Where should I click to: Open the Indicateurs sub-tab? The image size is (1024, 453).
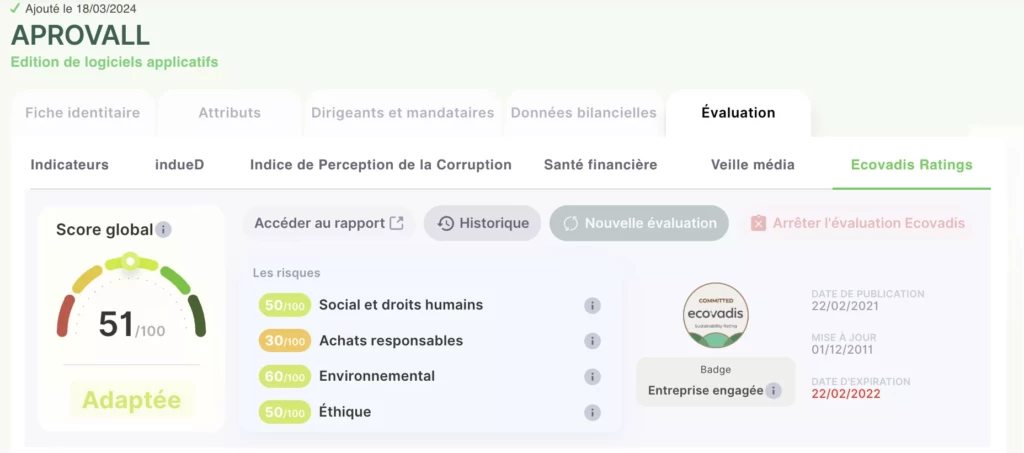coord(70,165)
